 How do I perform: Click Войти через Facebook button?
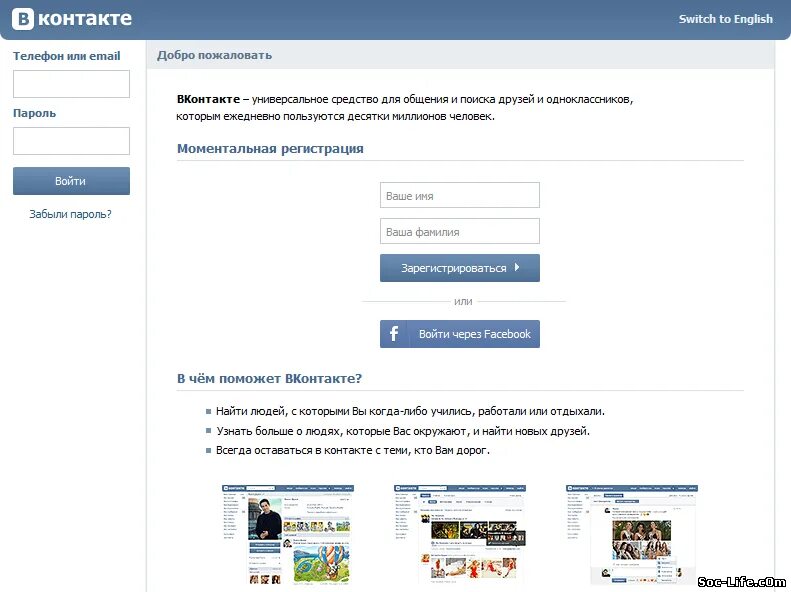(460, 334)
